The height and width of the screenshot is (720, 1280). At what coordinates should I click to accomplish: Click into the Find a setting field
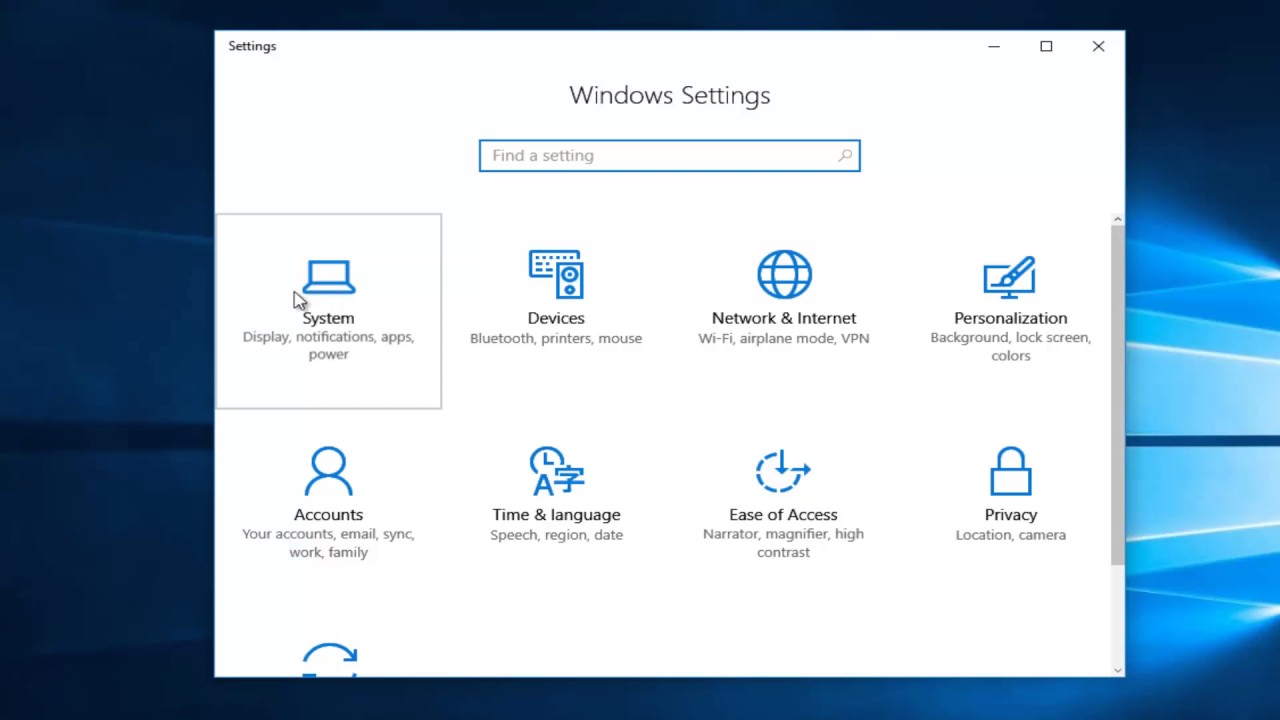point(669,155)
